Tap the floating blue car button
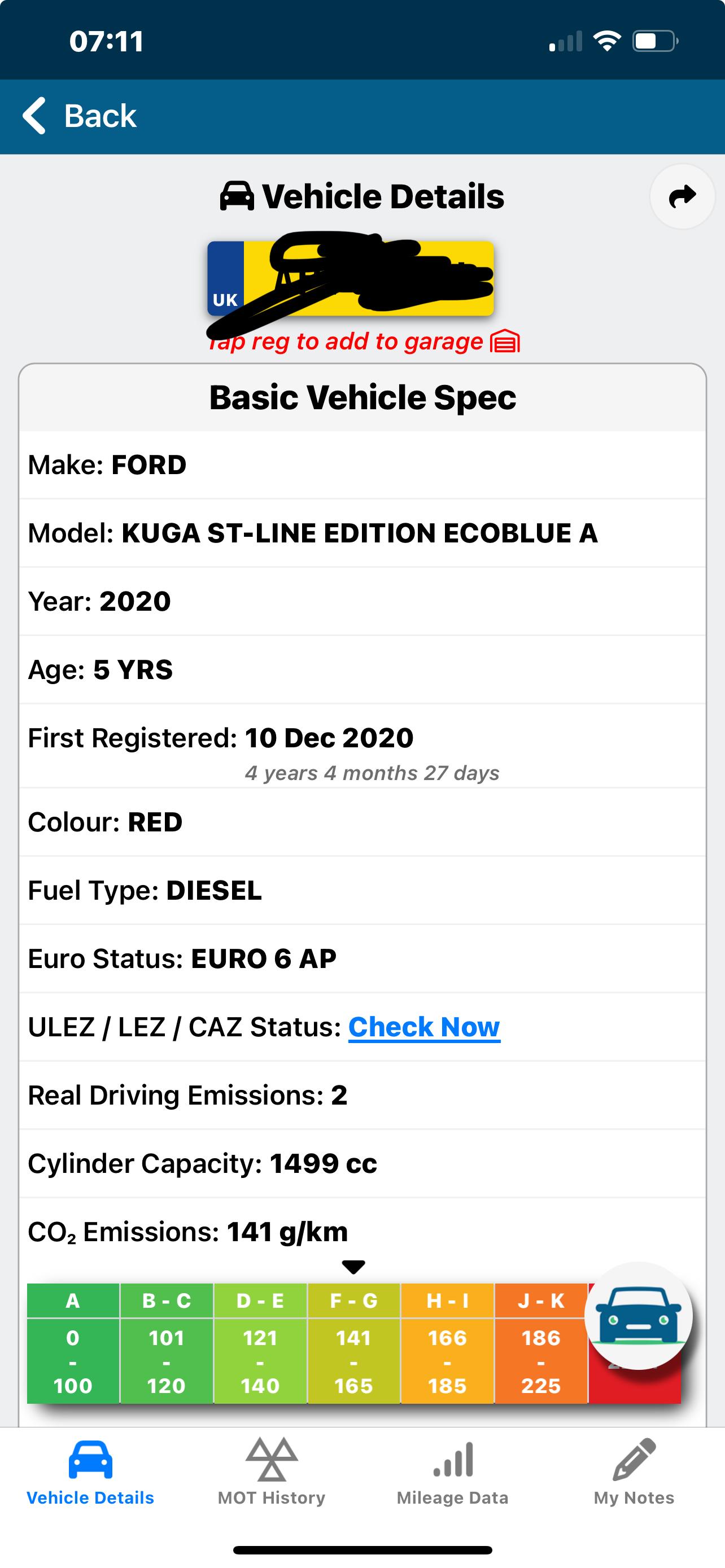The image size is (725, 1568). tap(638, 1317)
